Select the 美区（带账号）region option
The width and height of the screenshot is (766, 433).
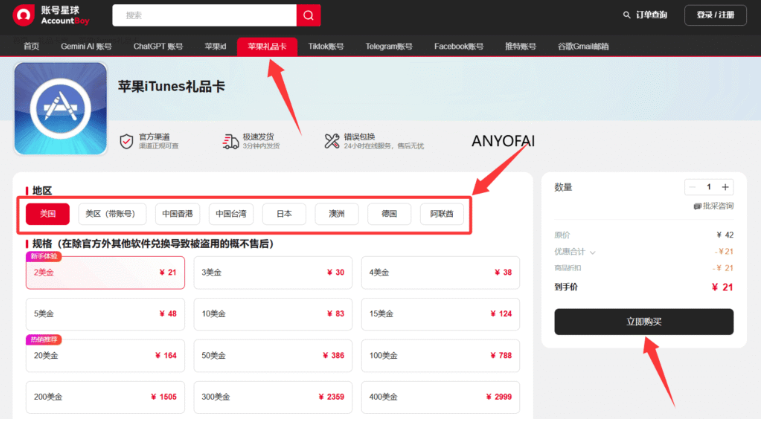click(112, 214)
